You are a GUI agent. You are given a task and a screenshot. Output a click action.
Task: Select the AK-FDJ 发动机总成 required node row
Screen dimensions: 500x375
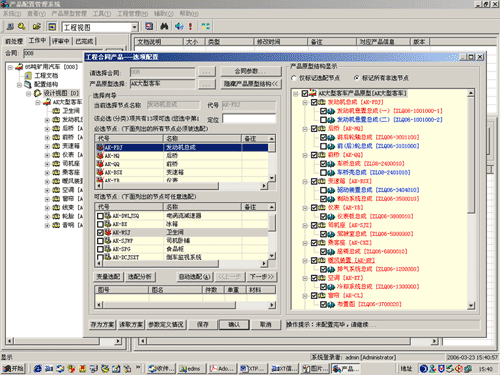[182, 147]
